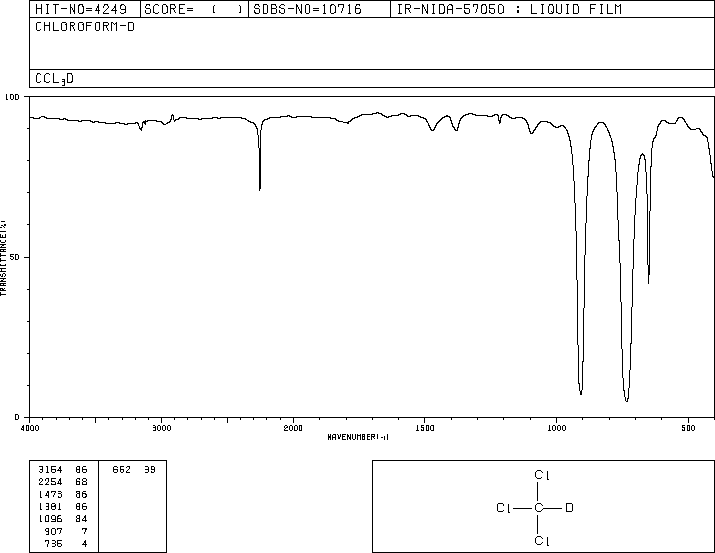Click the 100 transmittance axis label

pyautogui.click(x=12, y=97)
